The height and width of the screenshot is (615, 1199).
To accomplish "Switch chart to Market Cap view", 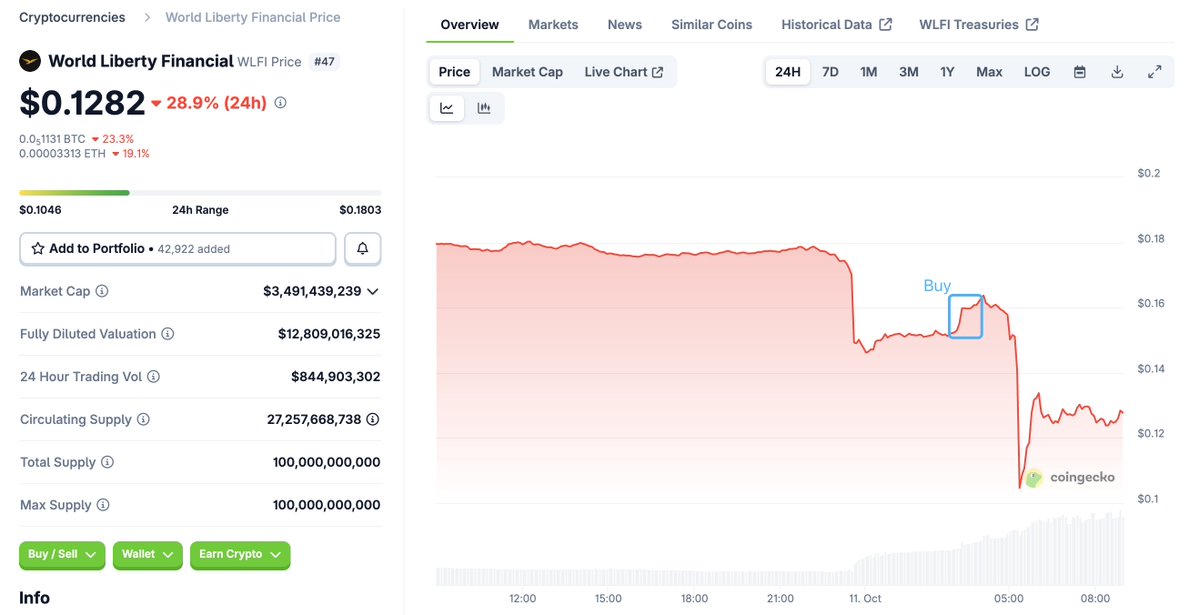I will (x=527, y=72).
